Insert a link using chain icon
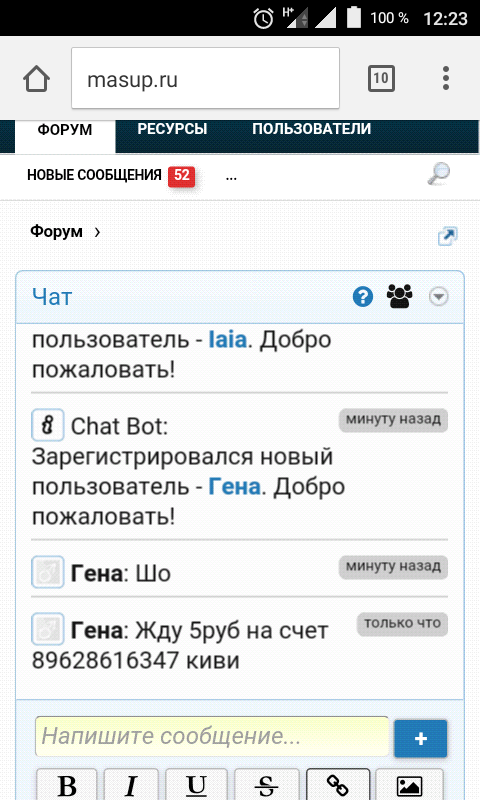The height and width of the screenshot is (800, 480). [x=338, y=784]
